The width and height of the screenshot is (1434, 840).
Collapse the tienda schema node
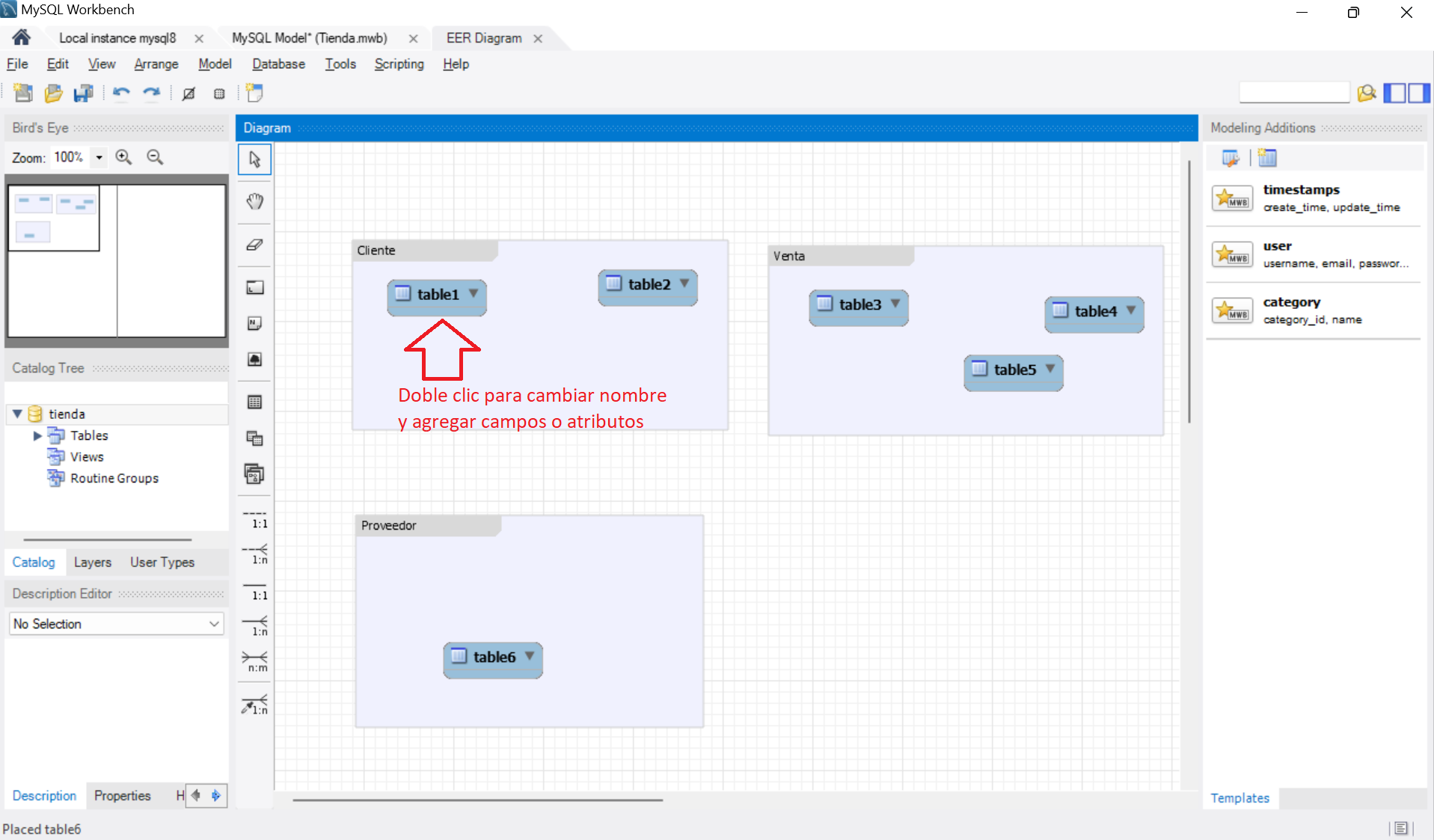[x=17, y=414]
